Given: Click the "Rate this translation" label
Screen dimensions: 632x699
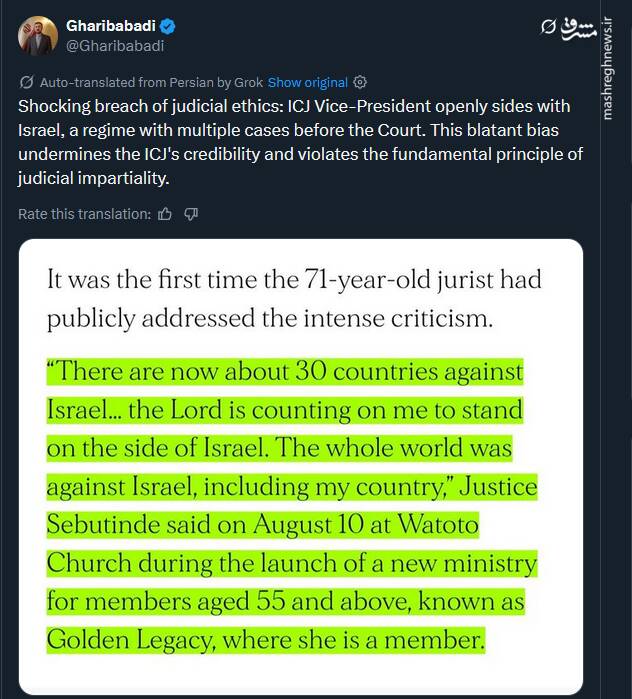Looking at the screenshot, I should [x=84, y=214].
